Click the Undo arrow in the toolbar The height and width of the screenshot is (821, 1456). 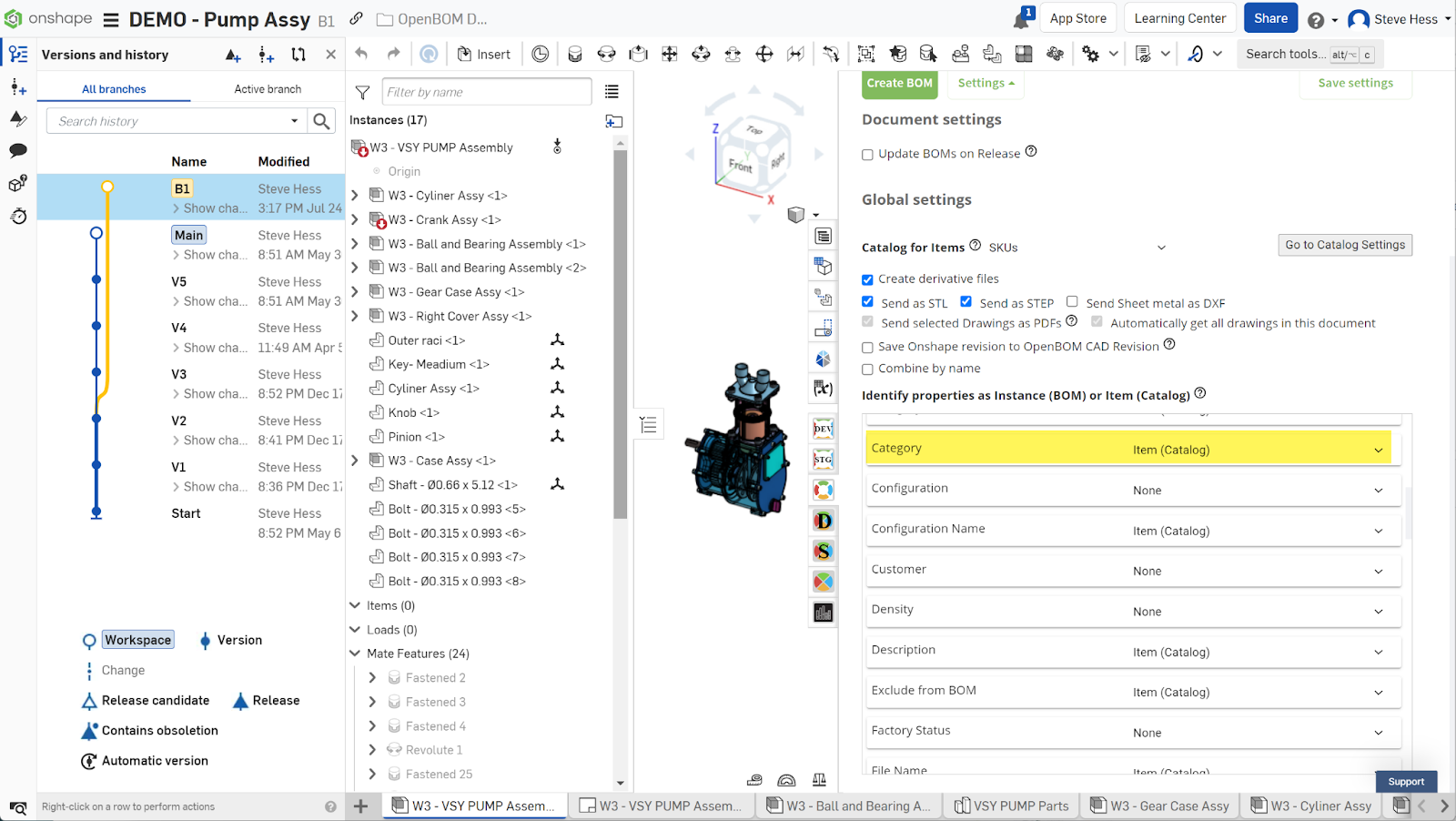[361, 54]
